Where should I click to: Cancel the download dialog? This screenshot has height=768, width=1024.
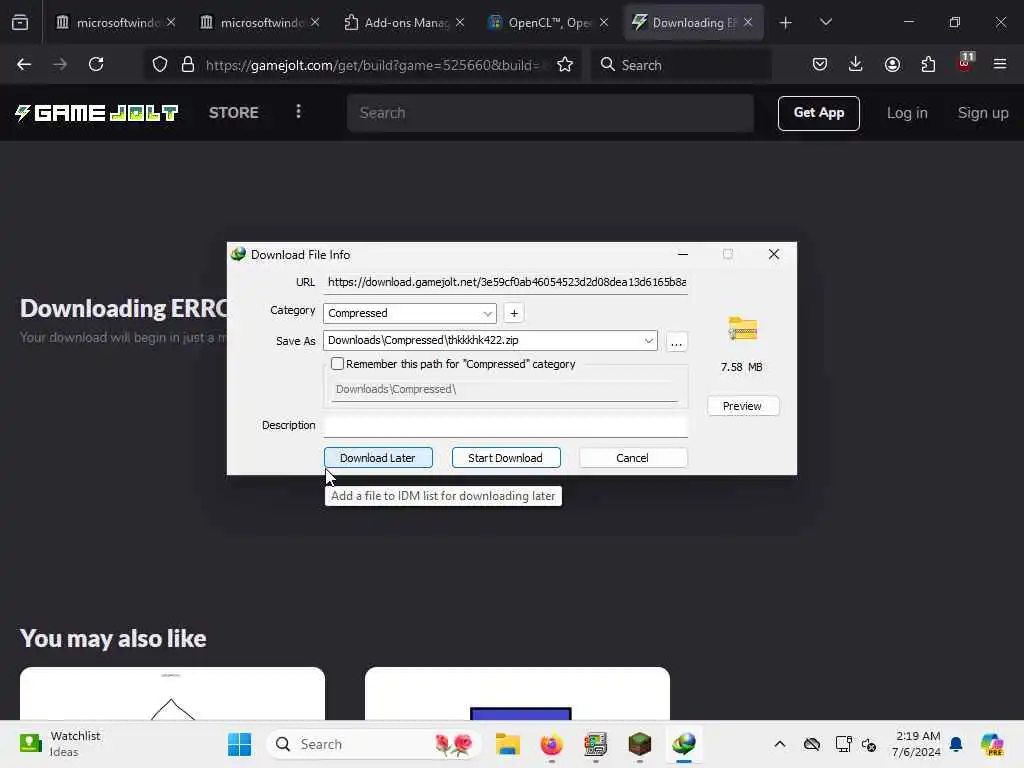click(633, 458)
